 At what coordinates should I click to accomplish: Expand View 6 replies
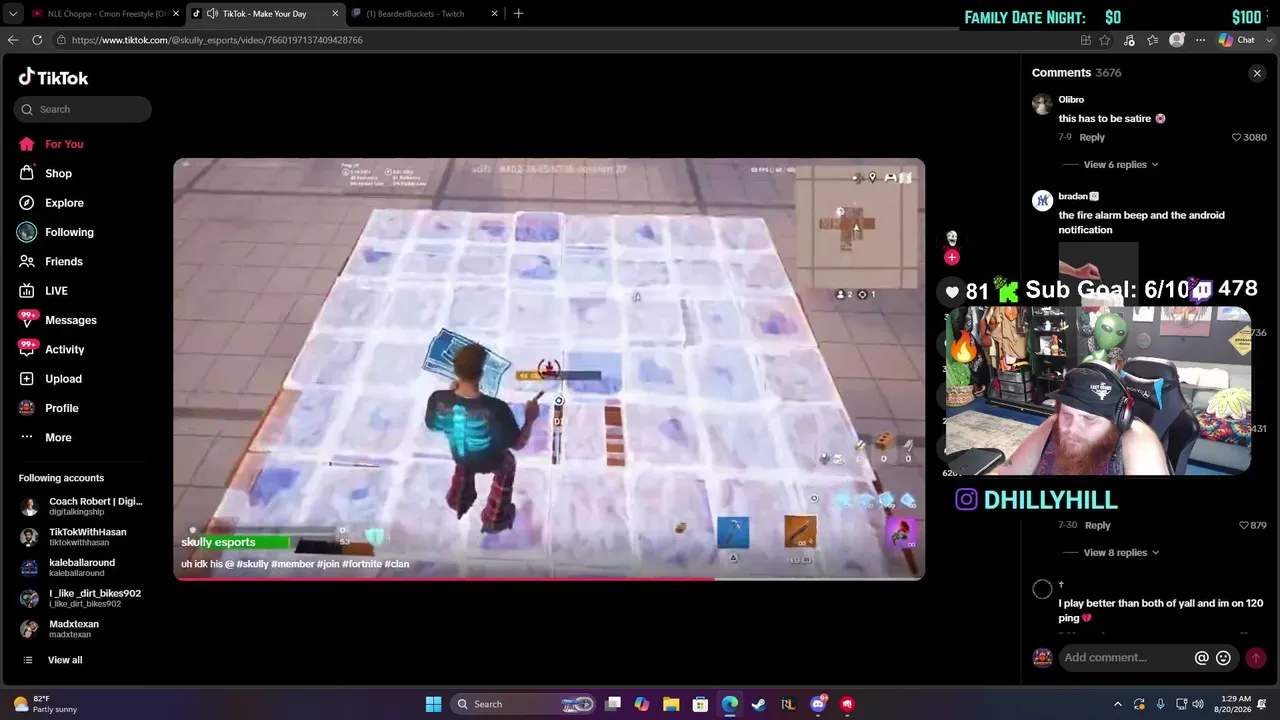[x=1121, y=165]
